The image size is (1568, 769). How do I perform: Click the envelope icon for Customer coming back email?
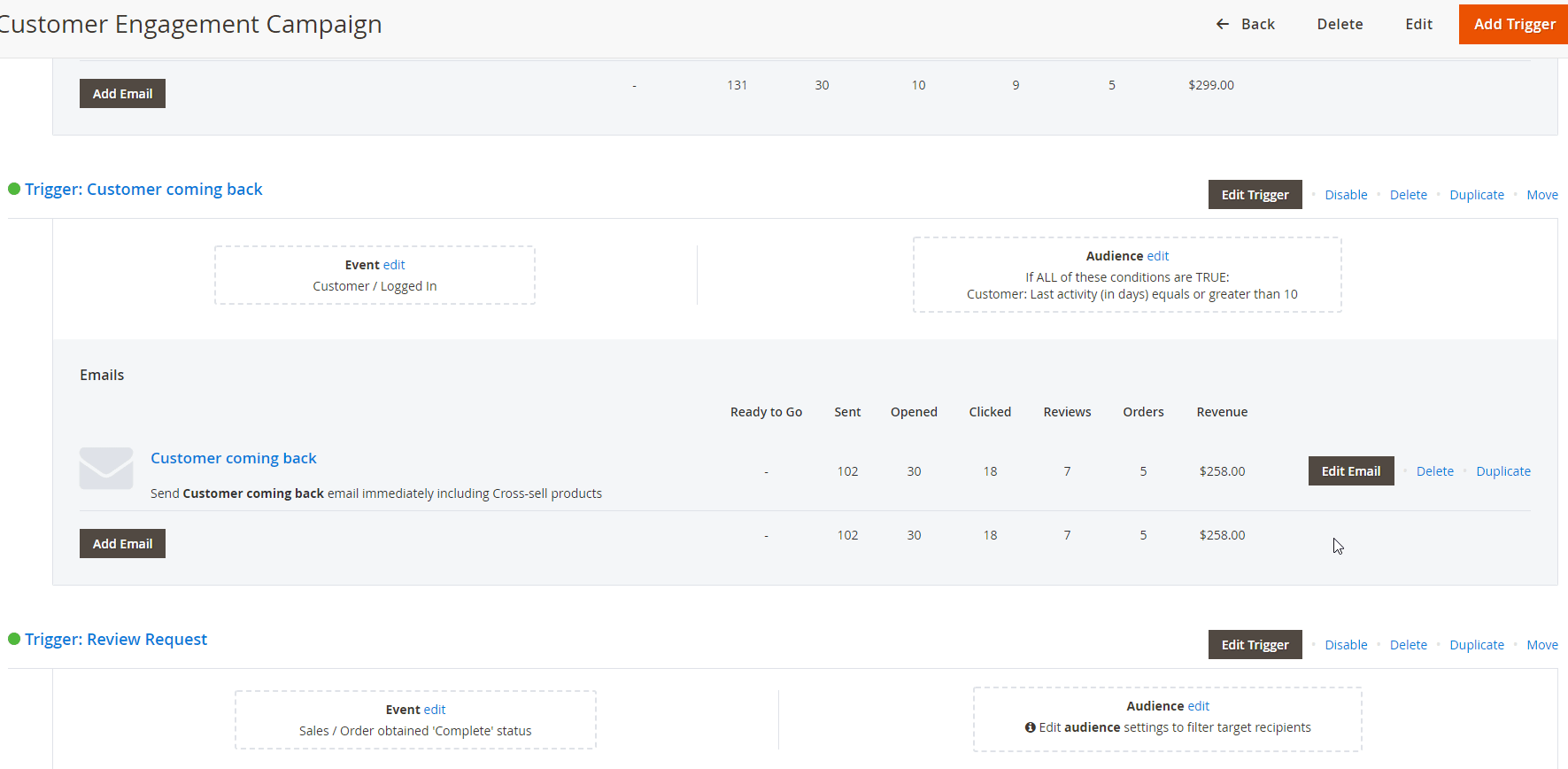[106, 468]
